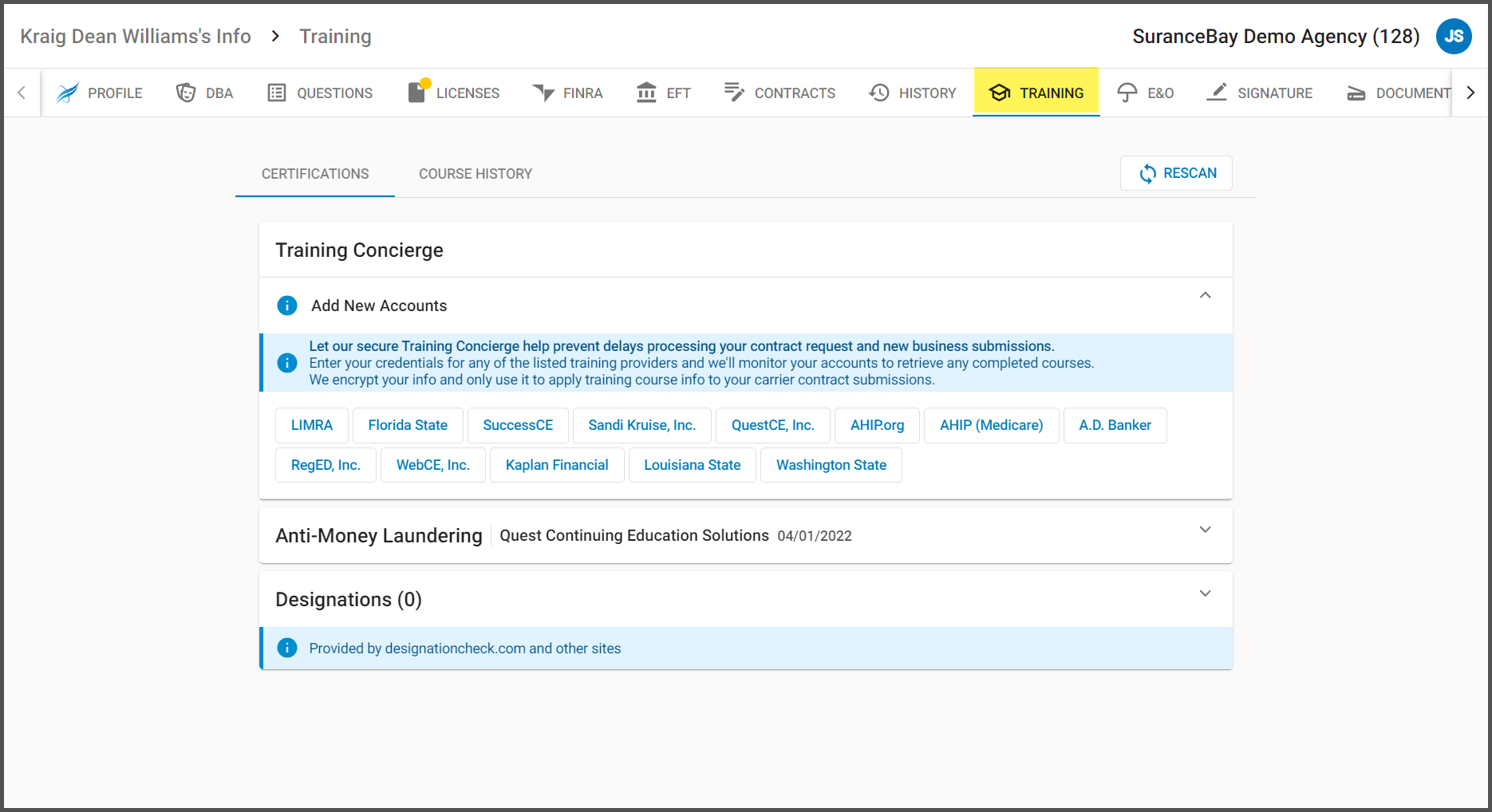The width and height of the screenshot is (1492, 812).
Task: Click the History clock icon
Action: click(x=879, y=93)
